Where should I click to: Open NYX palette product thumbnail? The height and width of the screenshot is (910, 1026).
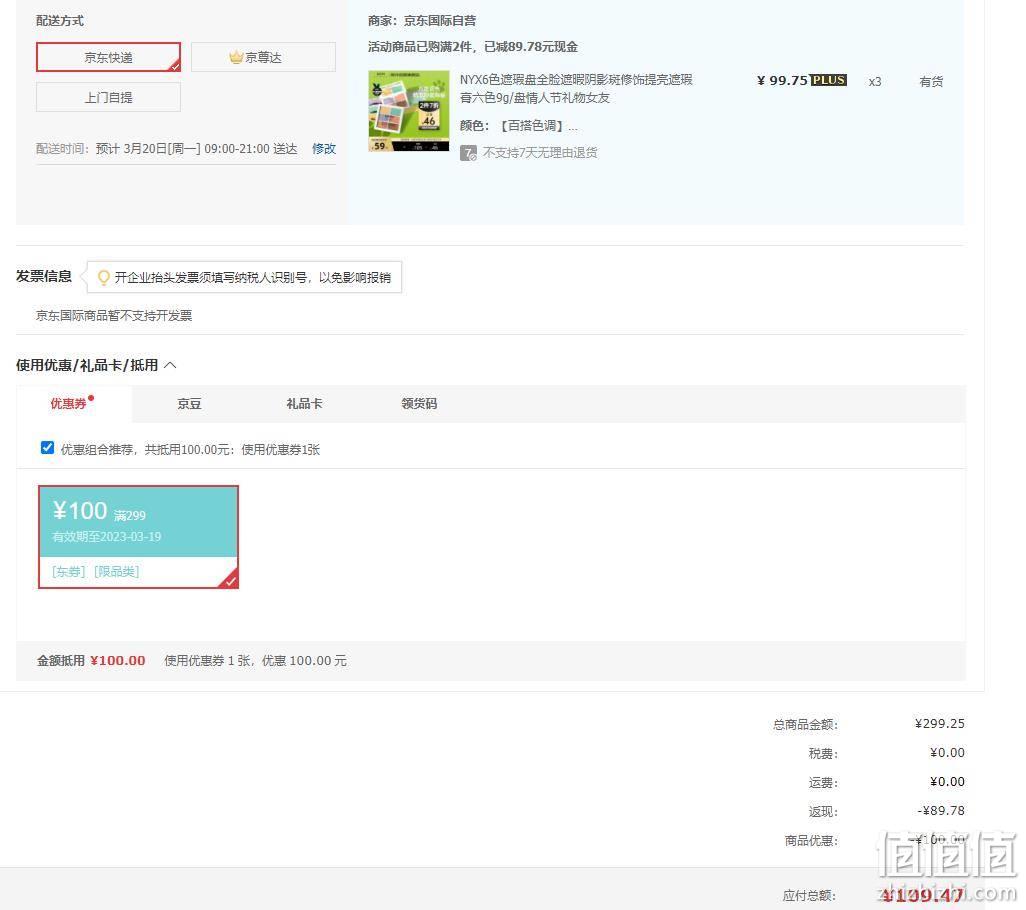pyautogui.click(x=409, y=111)
